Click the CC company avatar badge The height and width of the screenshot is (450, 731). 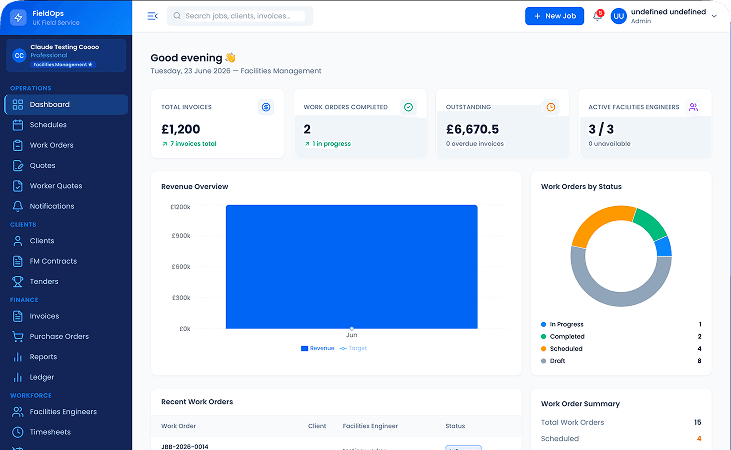coord(19,55)
